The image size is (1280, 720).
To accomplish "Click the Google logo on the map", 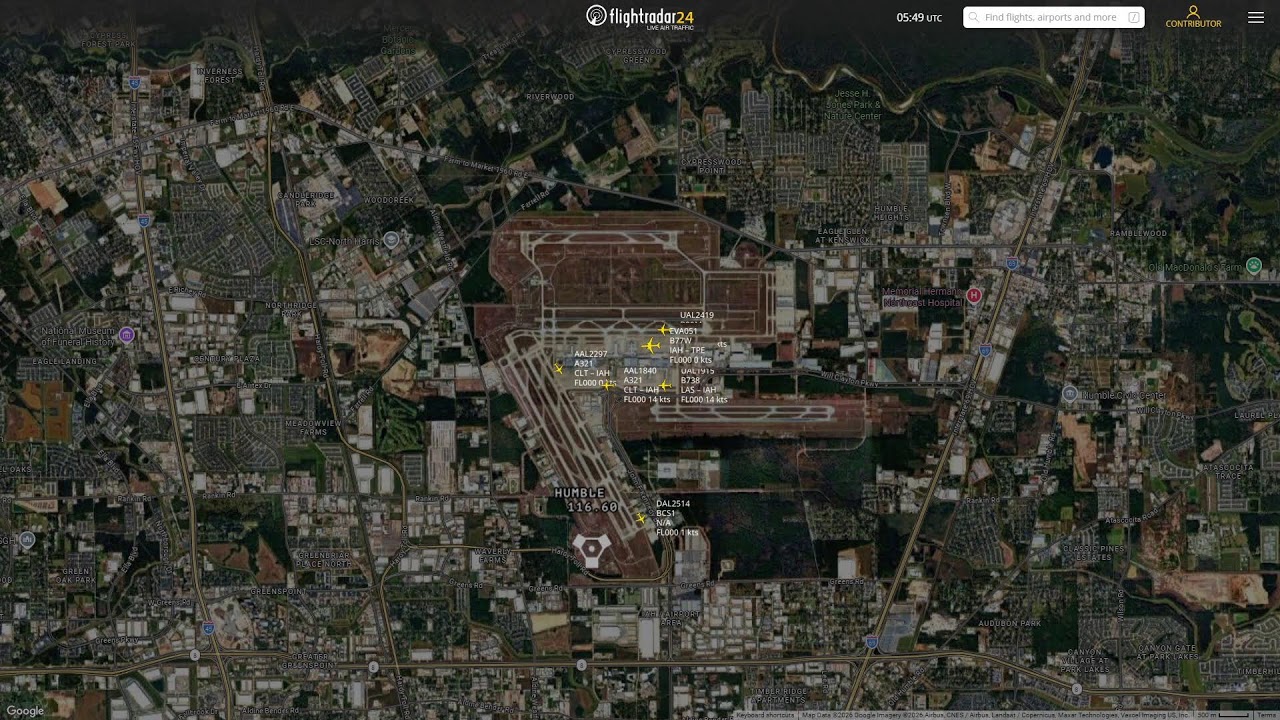I will point(25,711).
